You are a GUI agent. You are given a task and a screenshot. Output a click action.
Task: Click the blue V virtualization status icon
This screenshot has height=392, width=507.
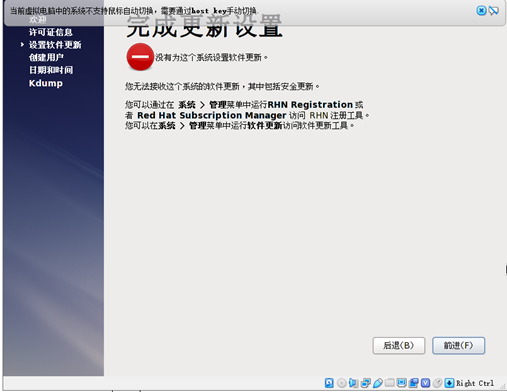(x=426, y=383)
